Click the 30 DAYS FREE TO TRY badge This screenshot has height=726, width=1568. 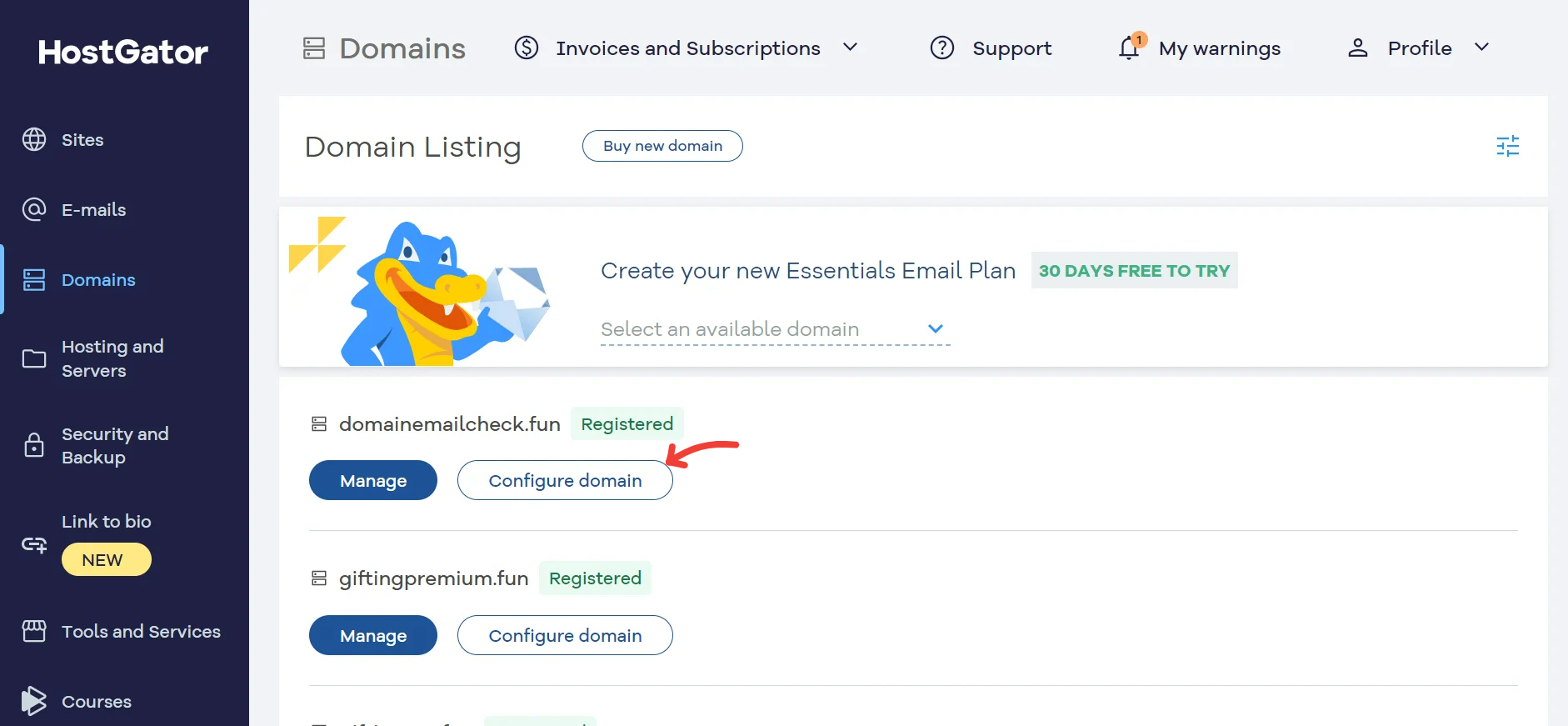1134,270
